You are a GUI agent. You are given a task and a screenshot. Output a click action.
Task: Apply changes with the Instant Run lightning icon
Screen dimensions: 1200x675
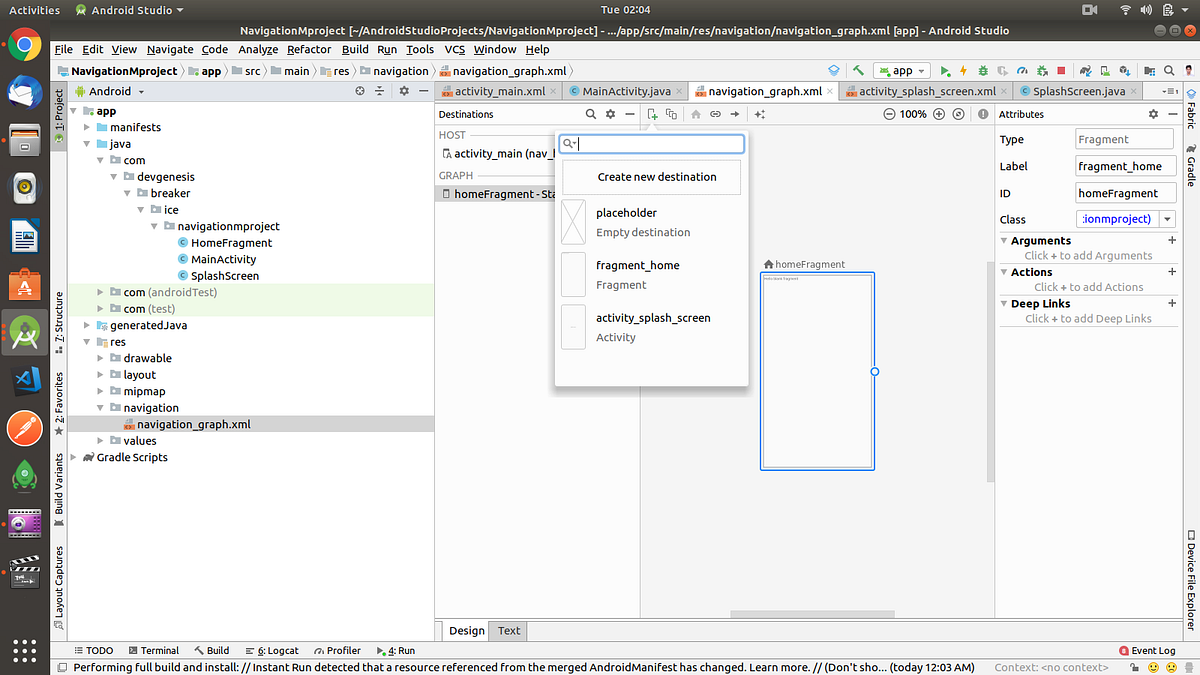click(x=963, y=71)
